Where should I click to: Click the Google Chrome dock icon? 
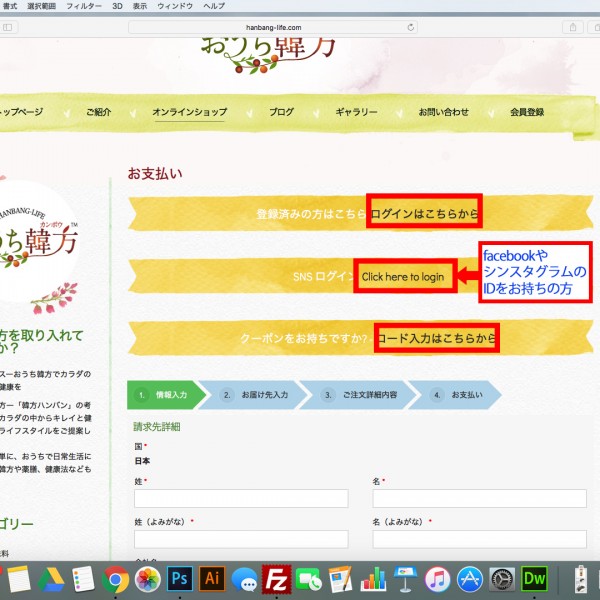point(115,578)
